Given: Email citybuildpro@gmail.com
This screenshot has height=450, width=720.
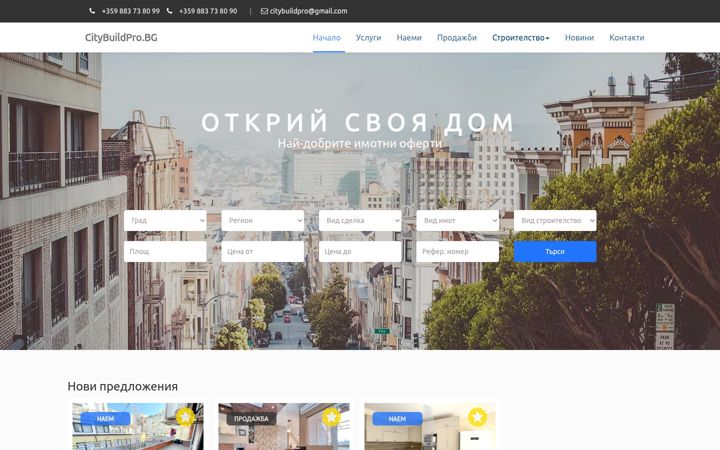Looking at the screenshot, I should [309, 11].
